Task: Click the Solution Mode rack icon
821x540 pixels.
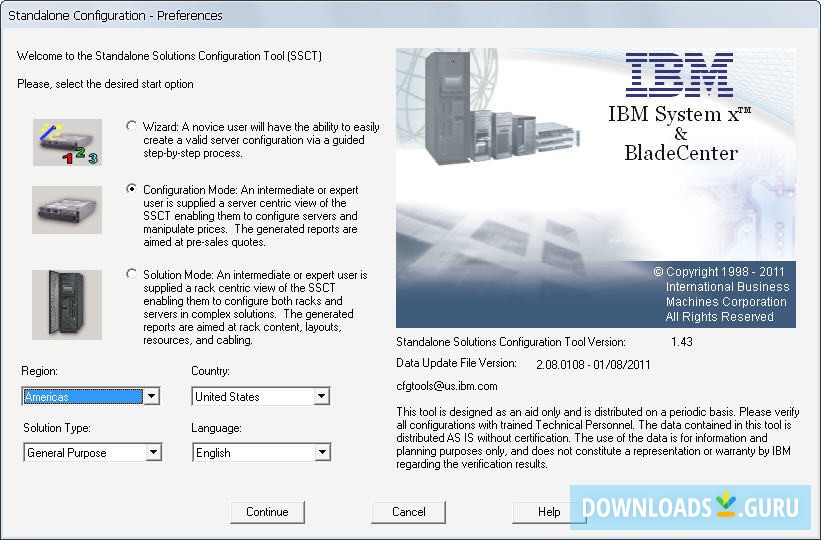Action: coord(67,304)
